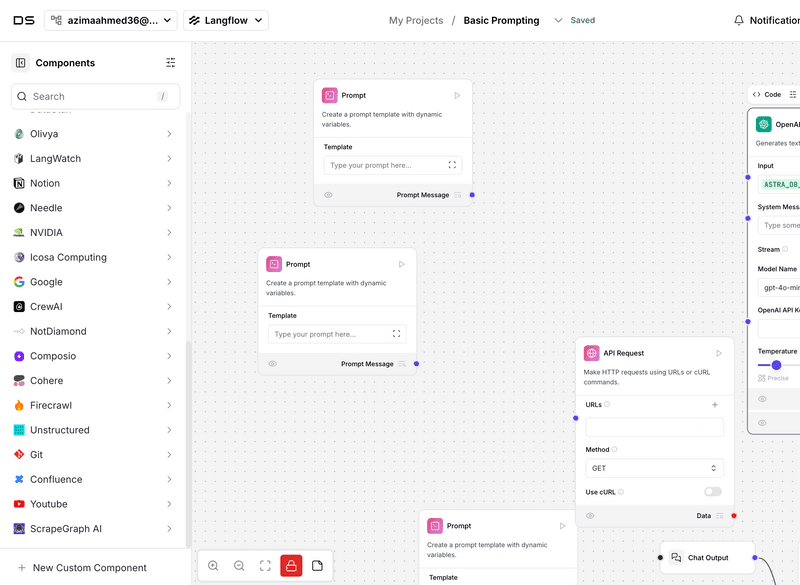
Task: Toggle eye icon on API Request Data output
Action: 590,516
